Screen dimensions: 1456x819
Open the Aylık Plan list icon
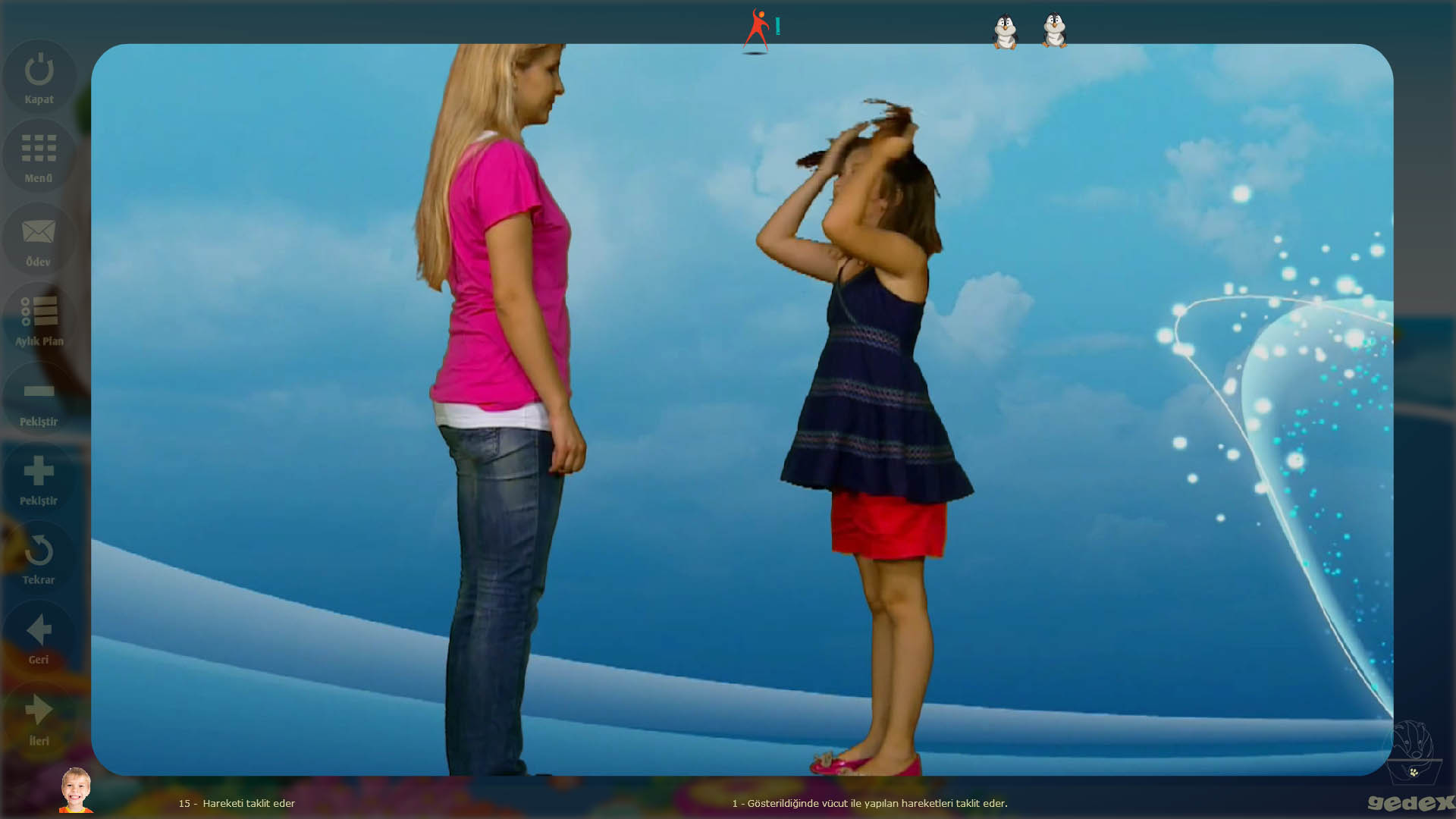(39, 312)
